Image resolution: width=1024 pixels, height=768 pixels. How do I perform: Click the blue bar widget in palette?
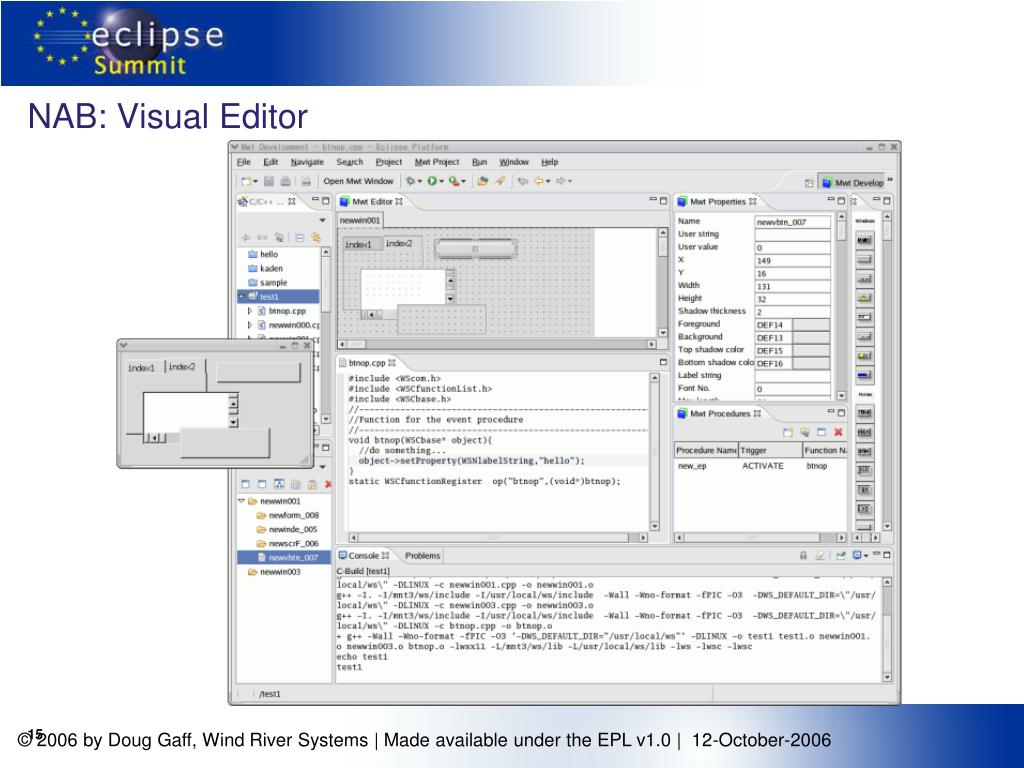point(865,375)
